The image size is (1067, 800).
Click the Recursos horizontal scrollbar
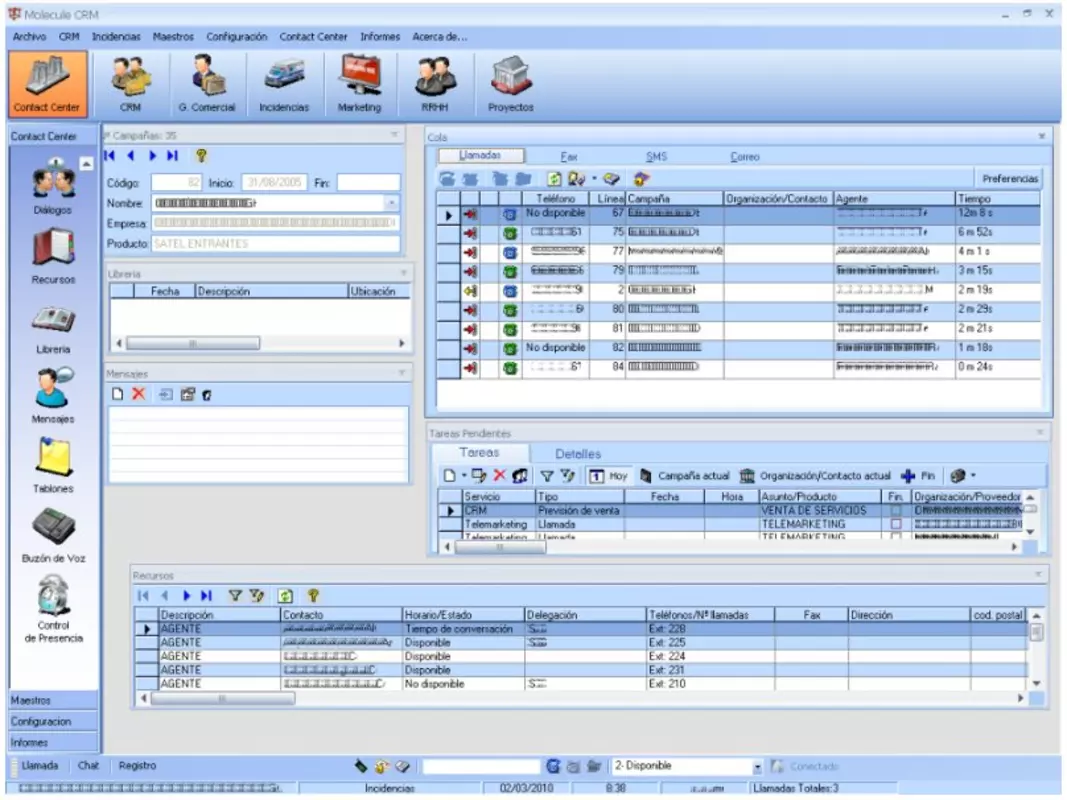(x=582, y=699)
